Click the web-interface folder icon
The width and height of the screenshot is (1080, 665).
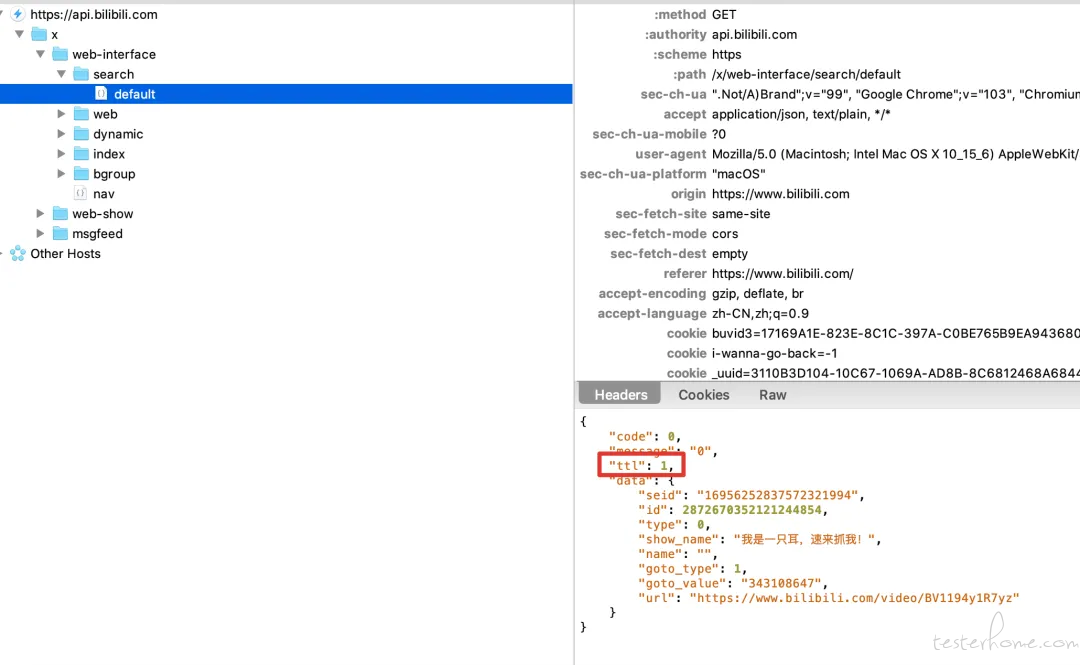coord(61,54)
